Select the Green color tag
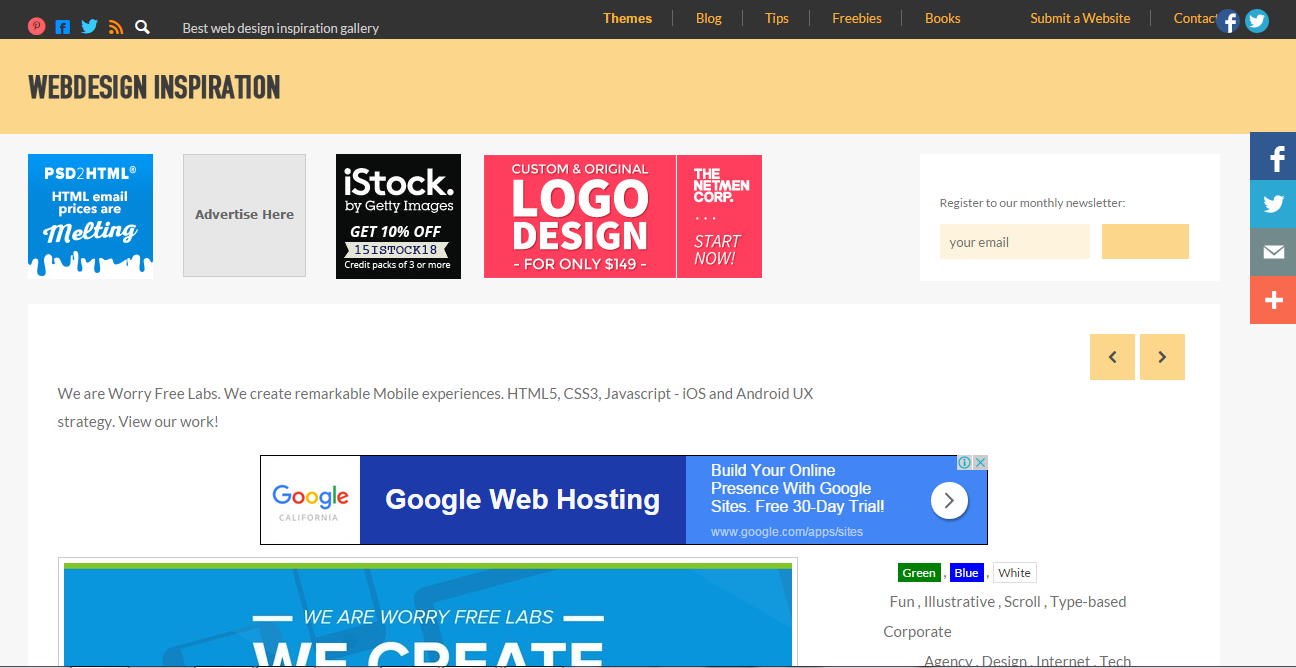 coord(918,573)
